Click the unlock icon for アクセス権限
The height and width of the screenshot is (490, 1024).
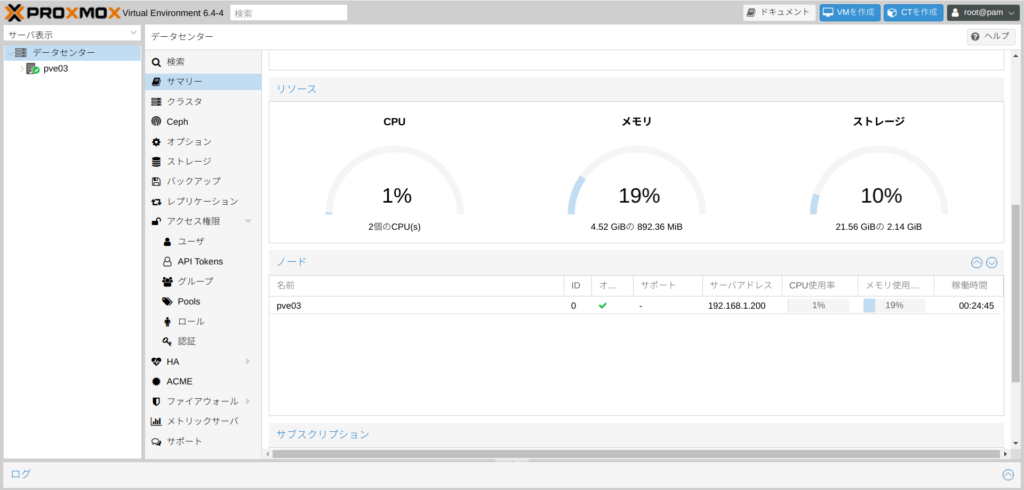click(x=156, y=221)
